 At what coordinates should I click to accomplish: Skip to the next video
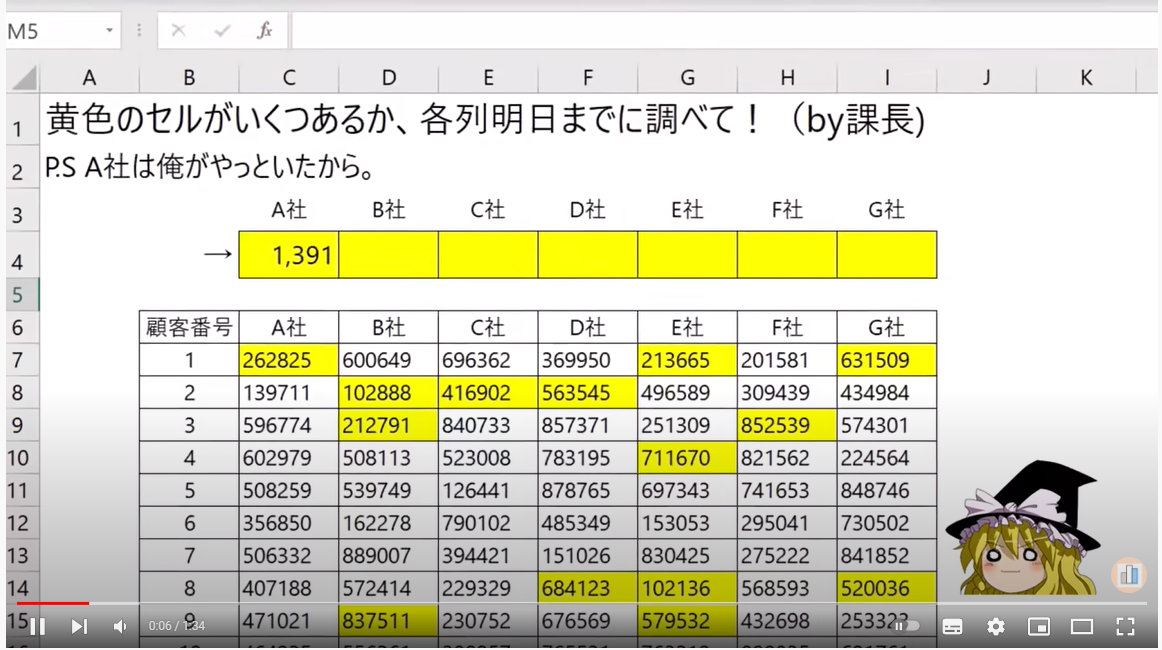click(79, 627)
